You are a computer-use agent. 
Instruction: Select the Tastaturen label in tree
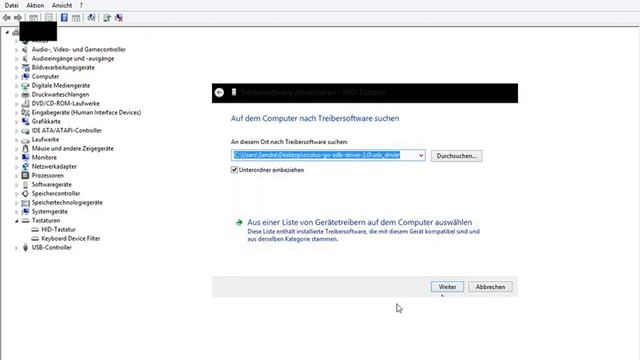pyautogui.click(x=46, y=220)
